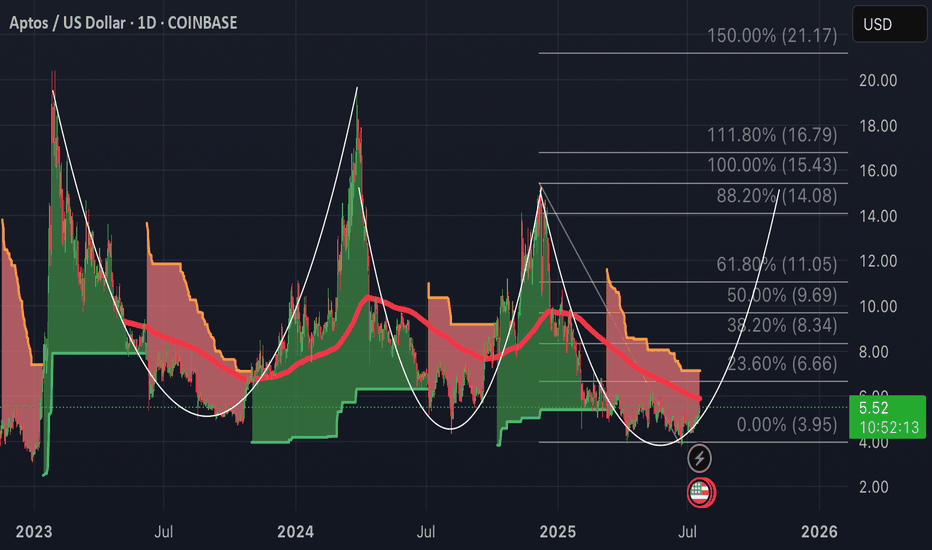932x550 pixels.
Task: Click the lightning bolt event icon
Action: [700, 459]
